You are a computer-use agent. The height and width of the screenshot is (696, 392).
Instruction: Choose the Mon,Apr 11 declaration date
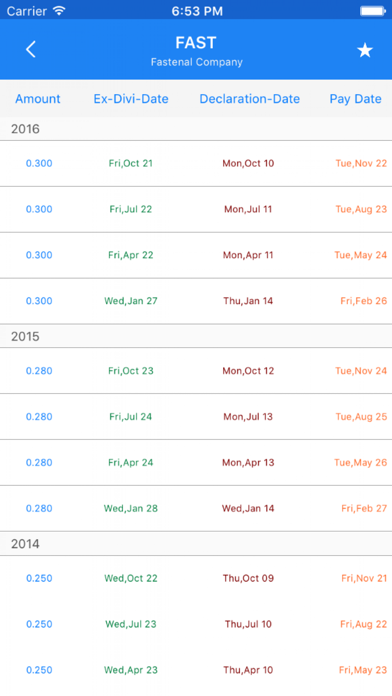point(248,255)
